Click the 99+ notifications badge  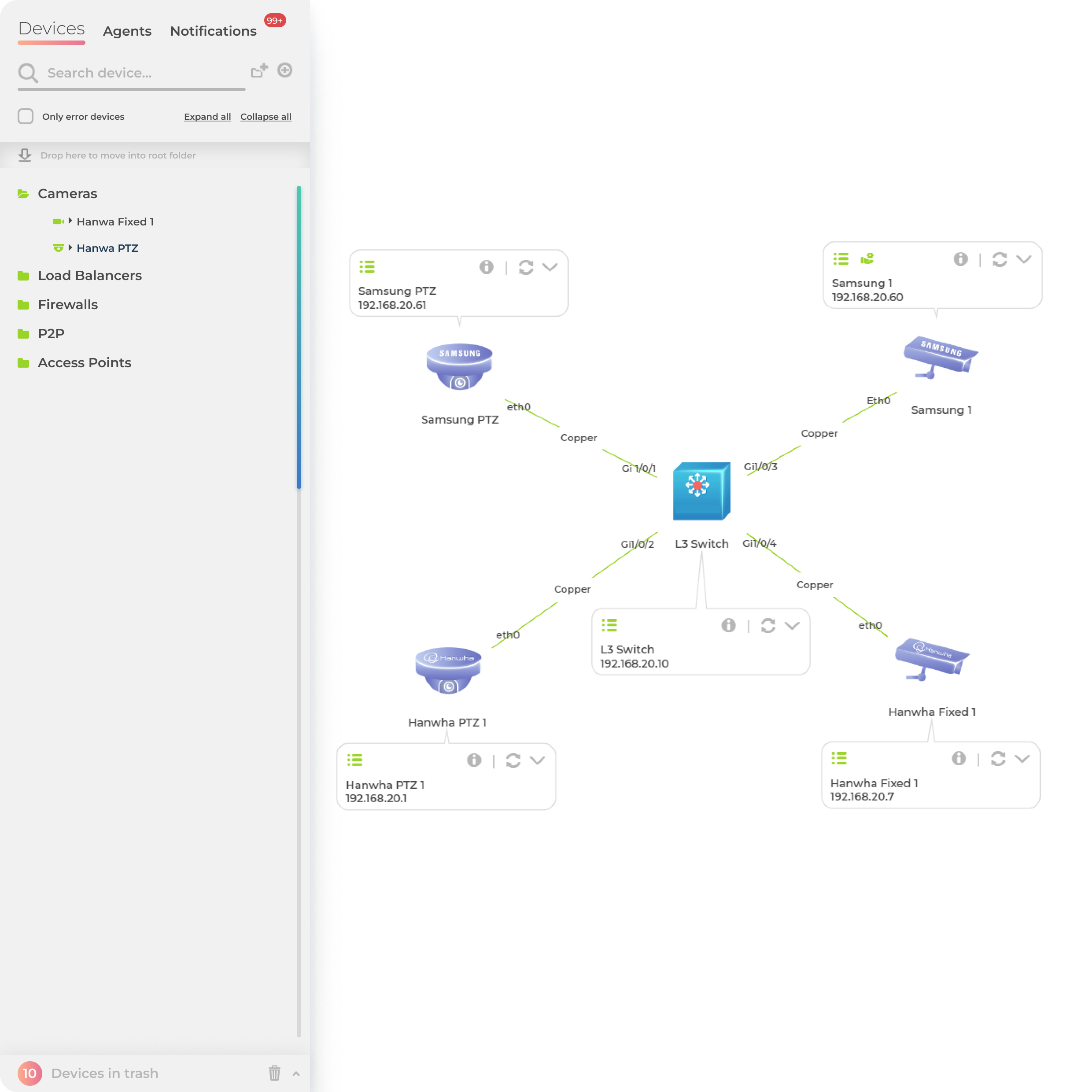click(x=275, y=20)
